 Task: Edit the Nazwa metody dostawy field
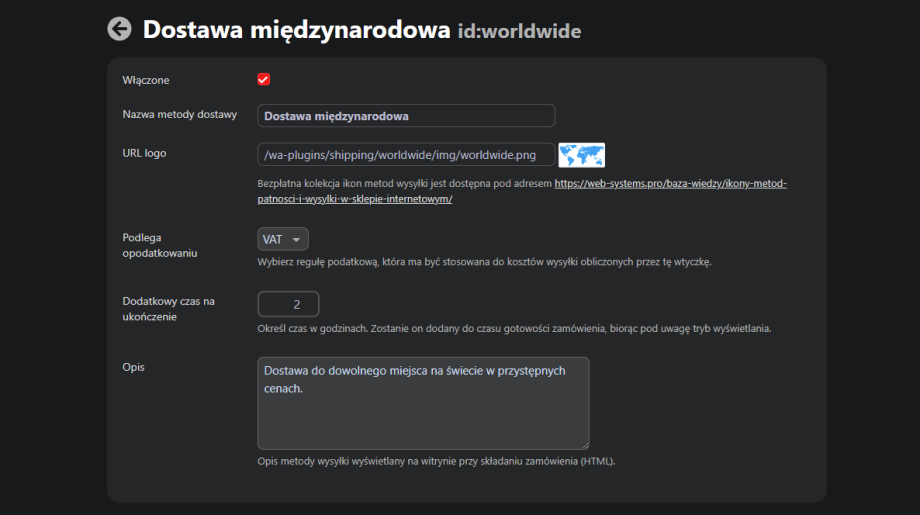click(x=406, y=116)
